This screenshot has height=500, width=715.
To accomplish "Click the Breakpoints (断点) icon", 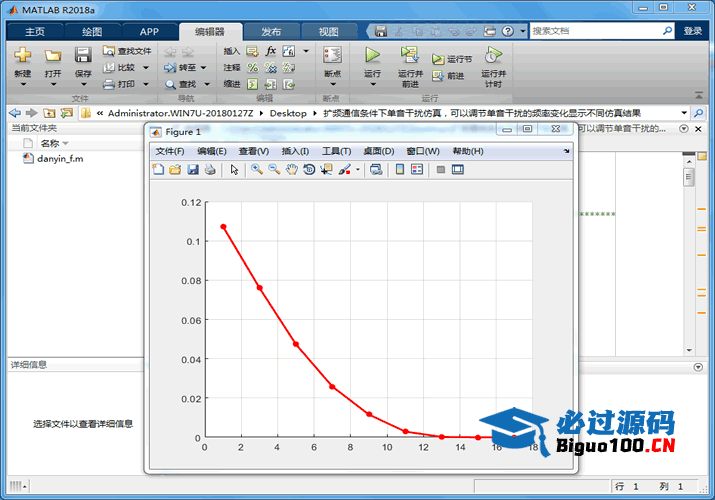I will point(332,55).
